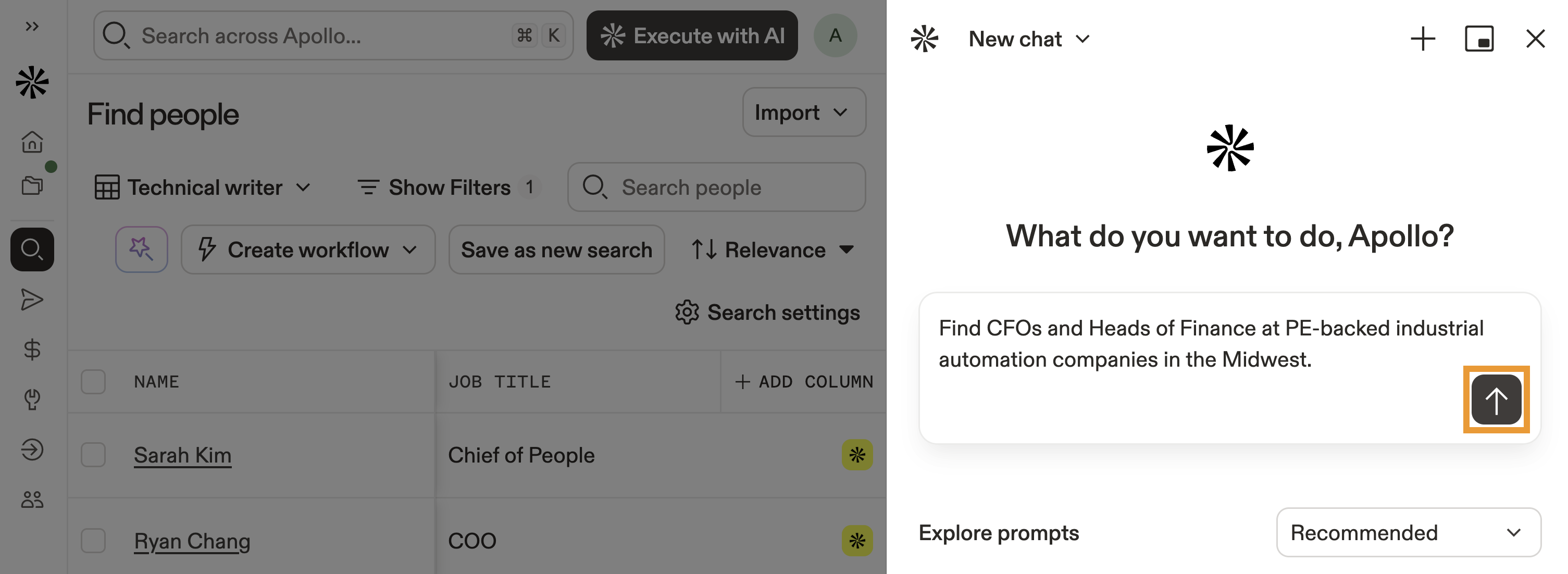Open Sarah Kim's profile link

(x=183, y=455)
